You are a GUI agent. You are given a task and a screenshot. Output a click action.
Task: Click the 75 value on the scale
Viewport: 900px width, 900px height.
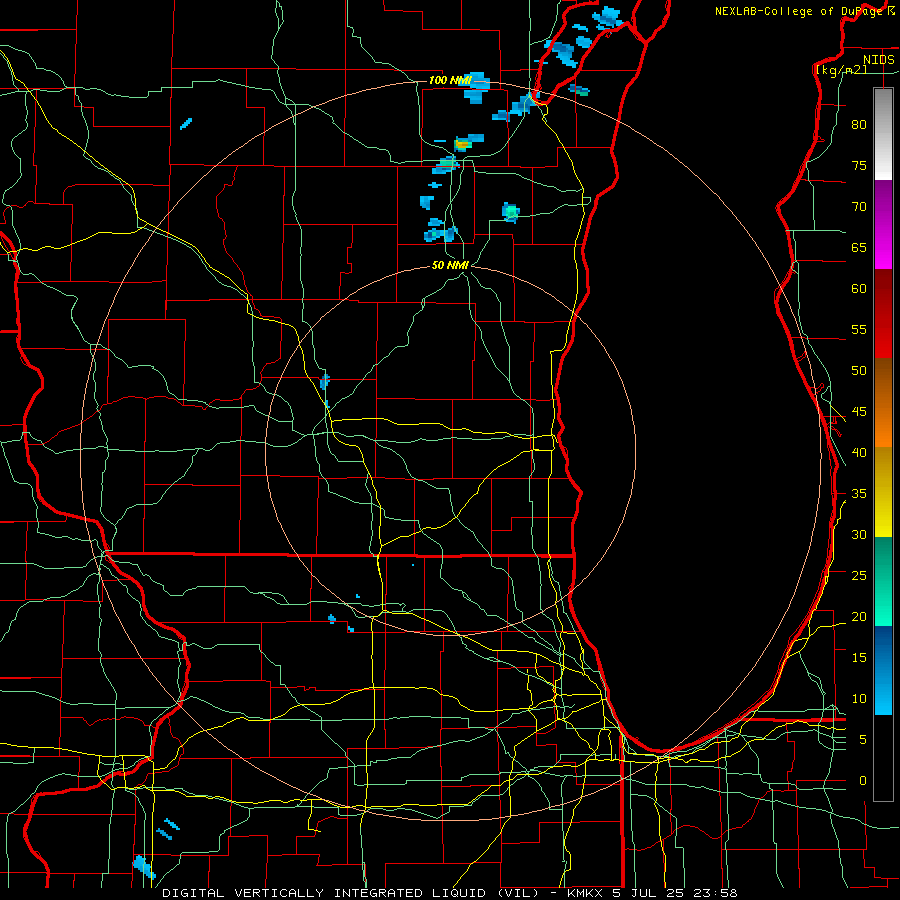pyautogui.click(x=859, y=166)
